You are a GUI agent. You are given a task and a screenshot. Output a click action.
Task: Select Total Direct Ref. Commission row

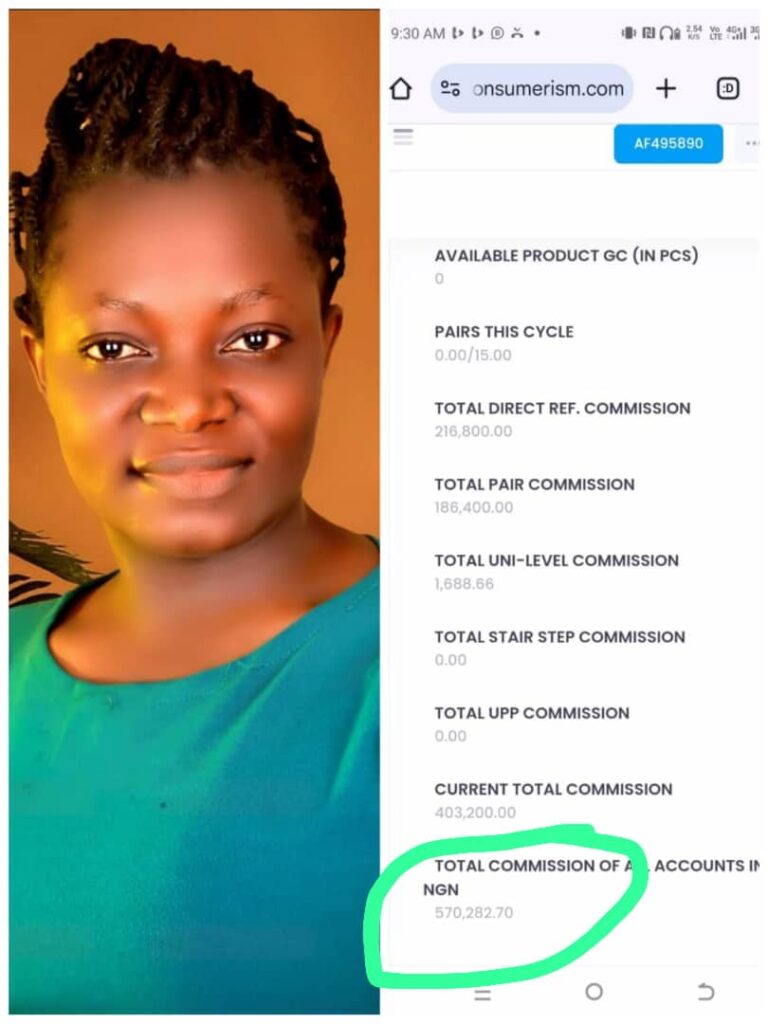(x=562, y=419)
